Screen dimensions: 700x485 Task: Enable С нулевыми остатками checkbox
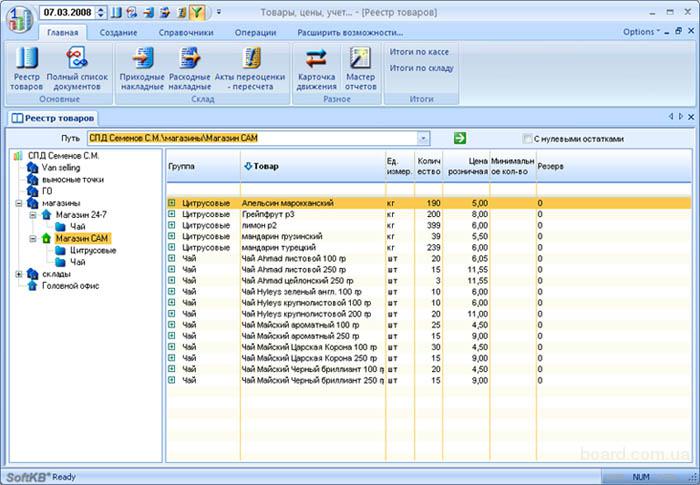point(527,138)
